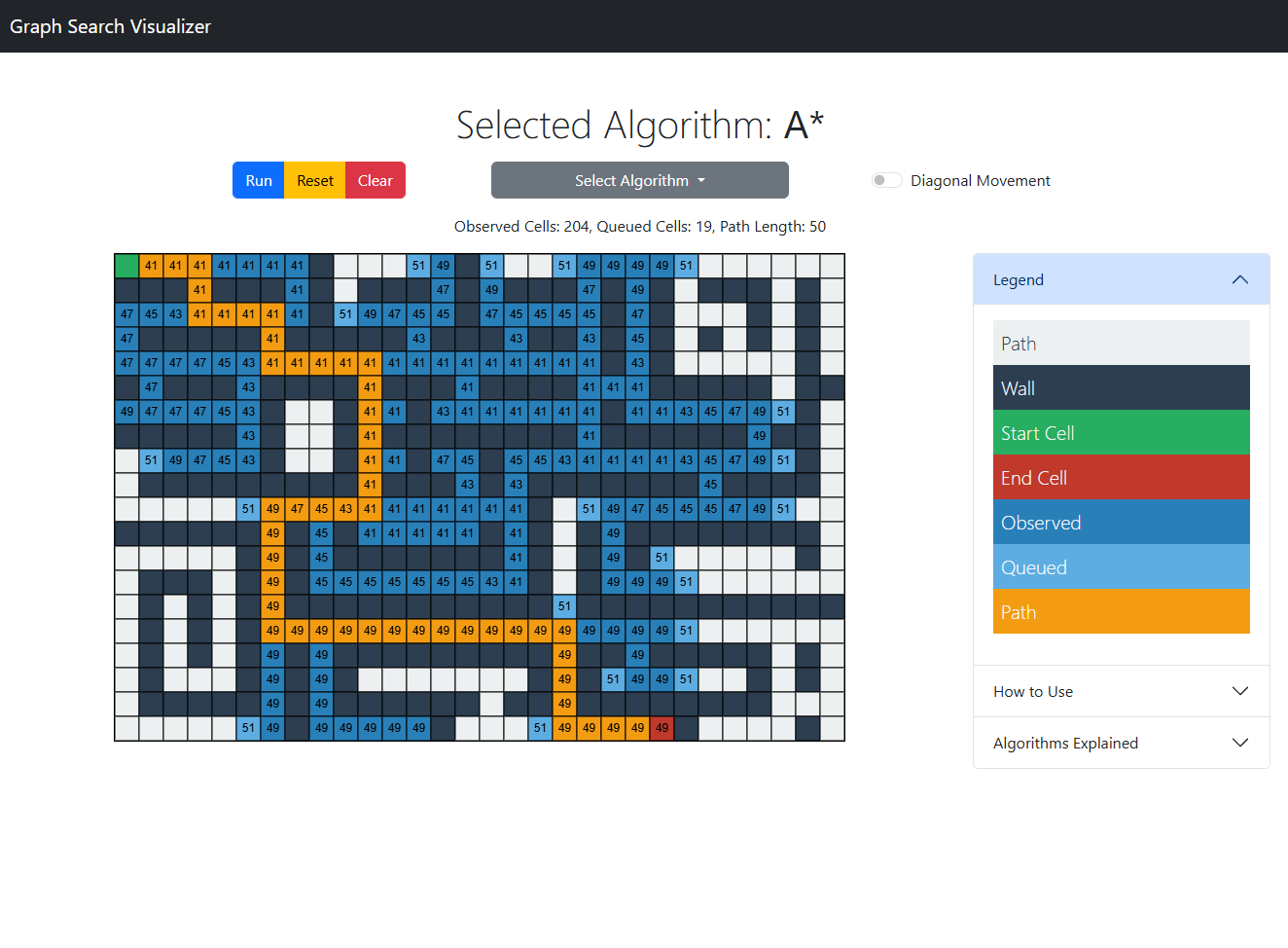Click the Diagonal Movement label

click(980, 181)
